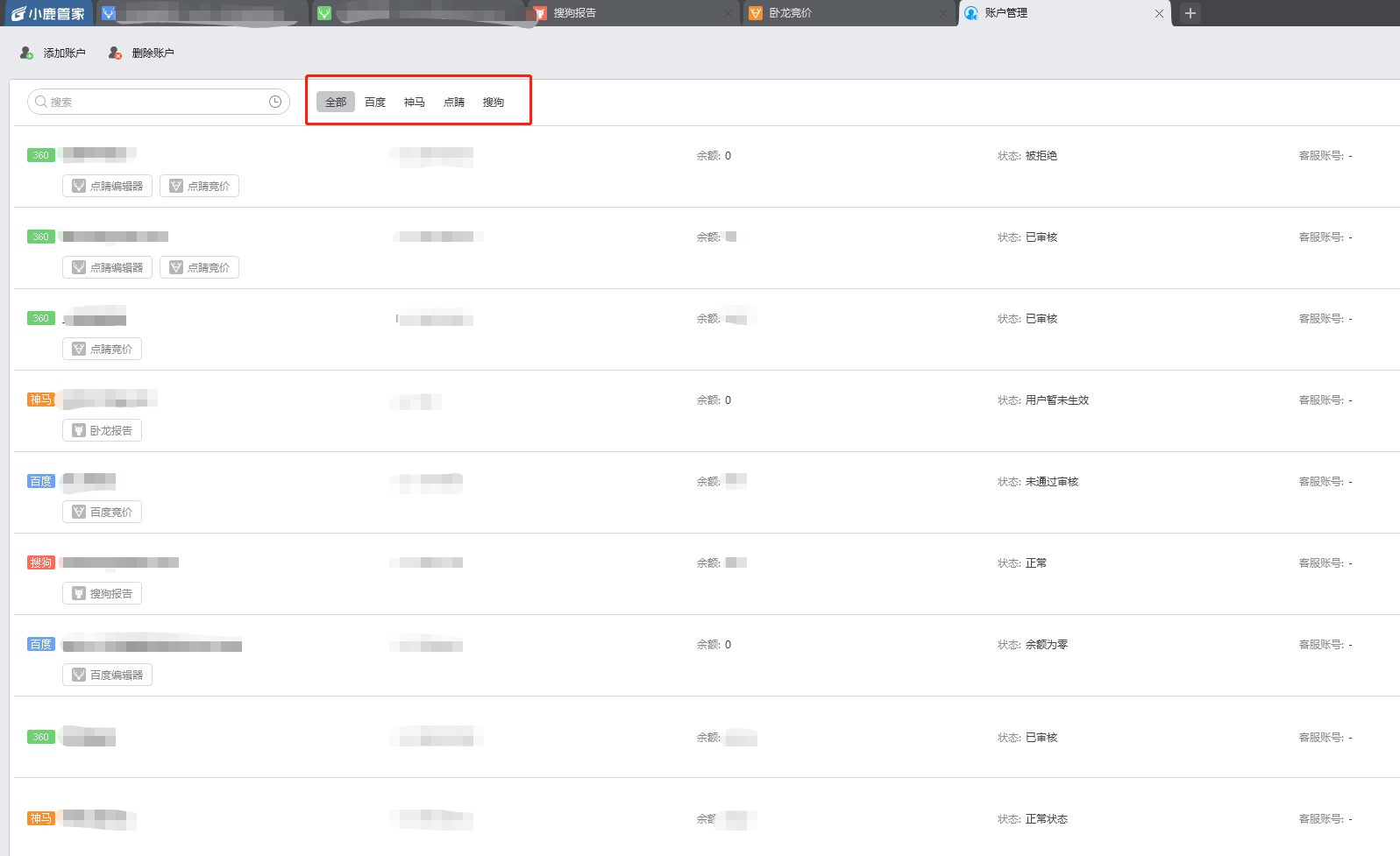1400x856 pixels.
Task: Click 余额: 0 in 余额为零 row
Action: [714, 645]
